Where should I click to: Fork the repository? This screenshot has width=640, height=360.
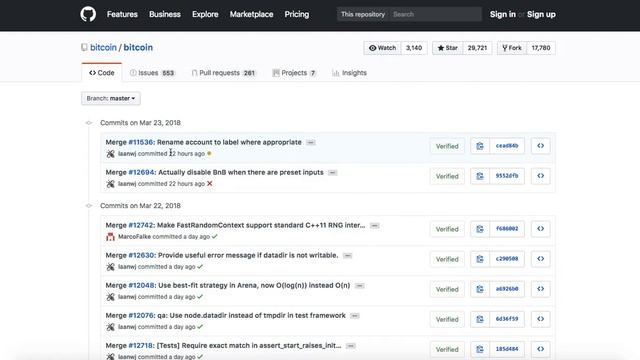tap(512, 48)
